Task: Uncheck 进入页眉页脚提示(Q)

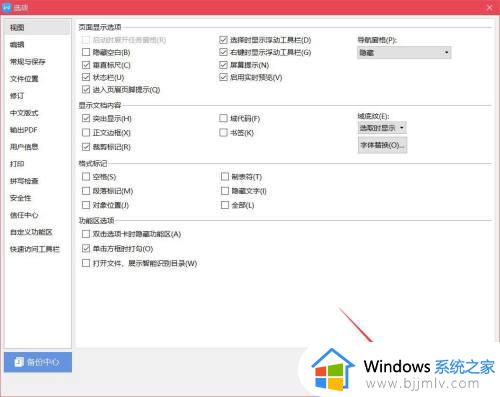Action: 86,89
